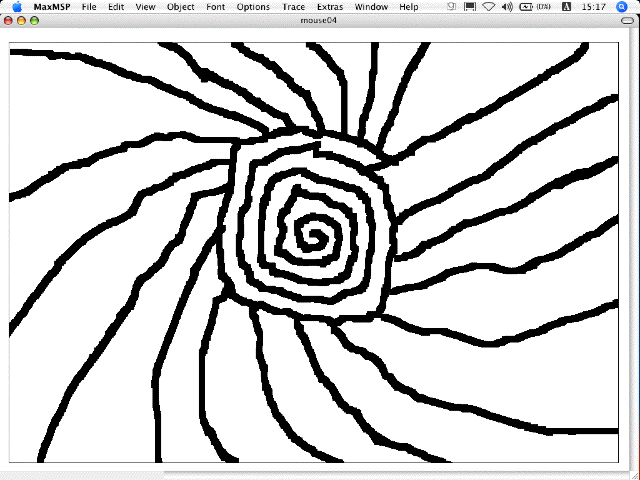Open the Font menu
Image resolution: width=640 pixels, height=480 pixels.
coord(215,7)
